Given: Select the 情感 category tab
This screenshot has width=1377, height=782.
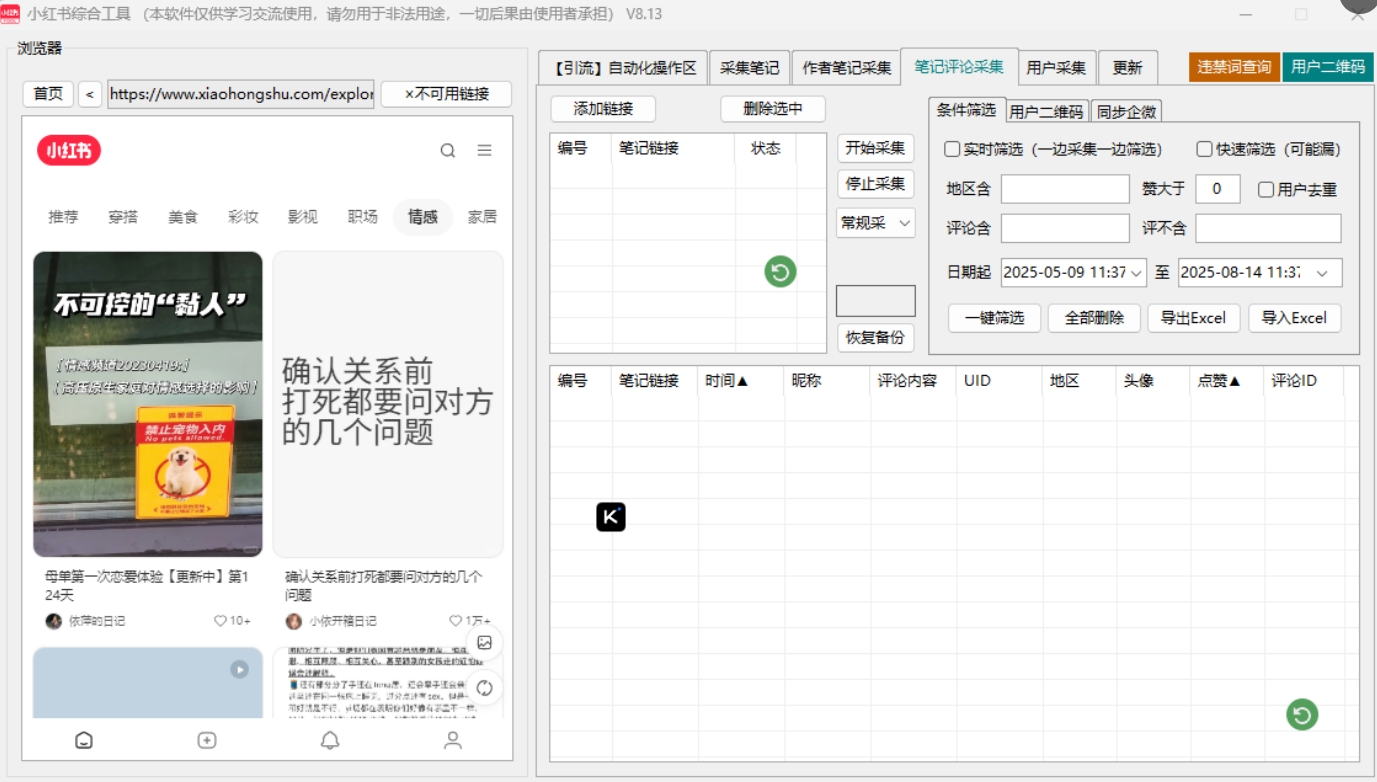Looking at the screenshot, I should tap(422, 217).
